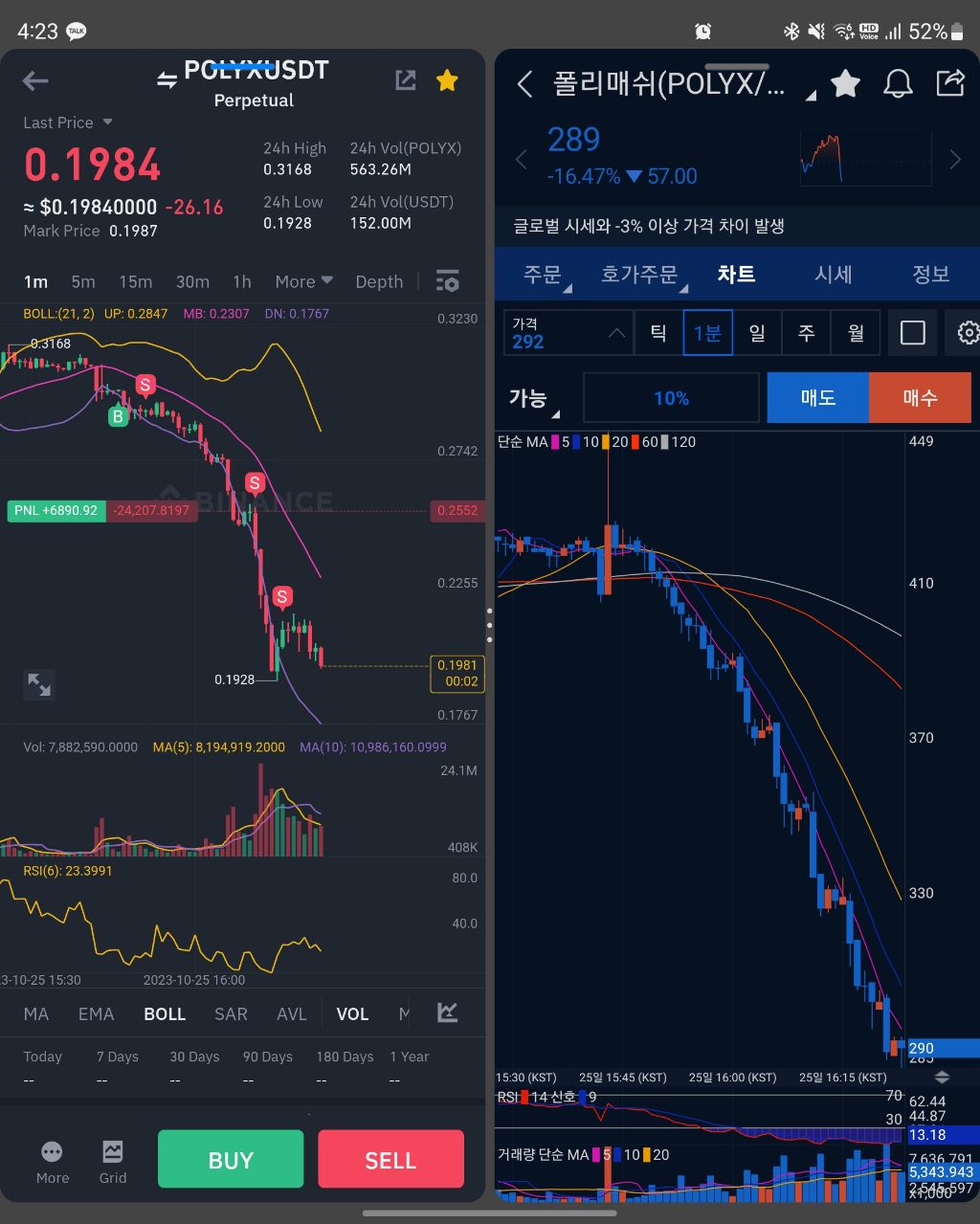Select the MA indicator

coord(36,1013)
